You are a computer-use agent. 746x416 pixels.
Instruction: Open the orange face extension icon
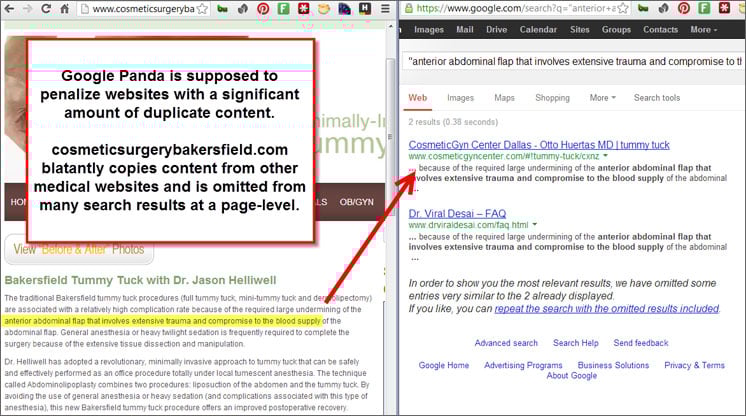[x=324, y=9]
